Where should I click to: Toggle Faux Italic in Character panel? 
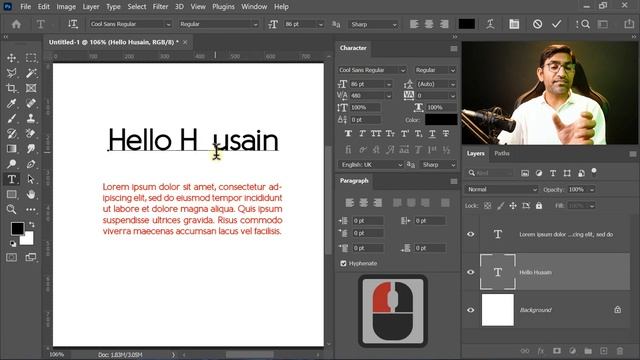coord(362,133)
